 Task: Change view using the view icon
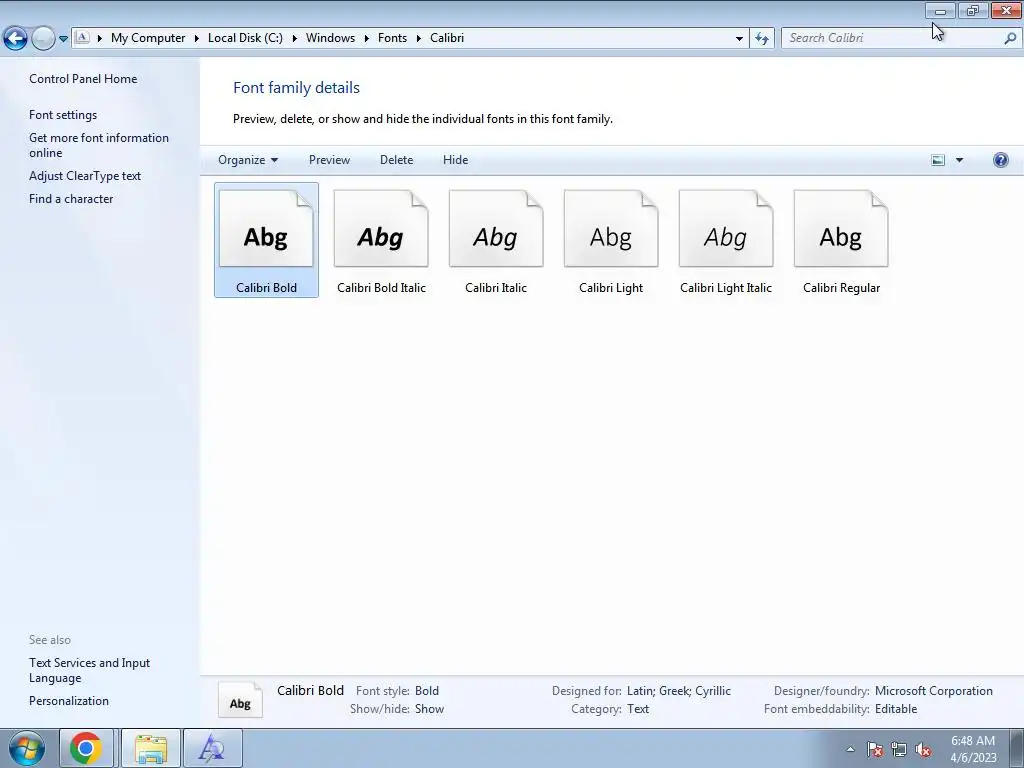[x=938, y=160]
